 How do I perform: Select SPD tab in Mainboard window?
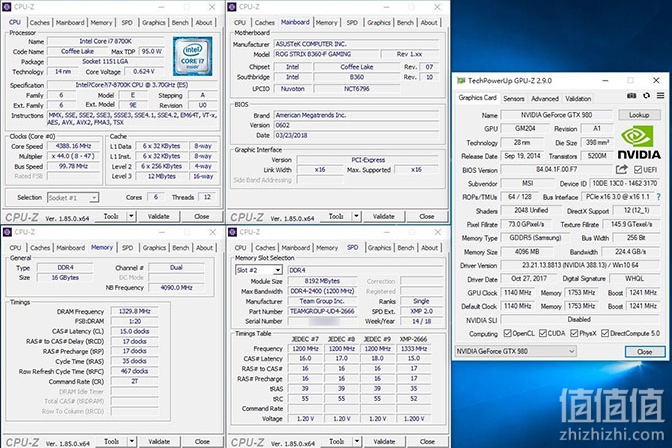point(352,23)
